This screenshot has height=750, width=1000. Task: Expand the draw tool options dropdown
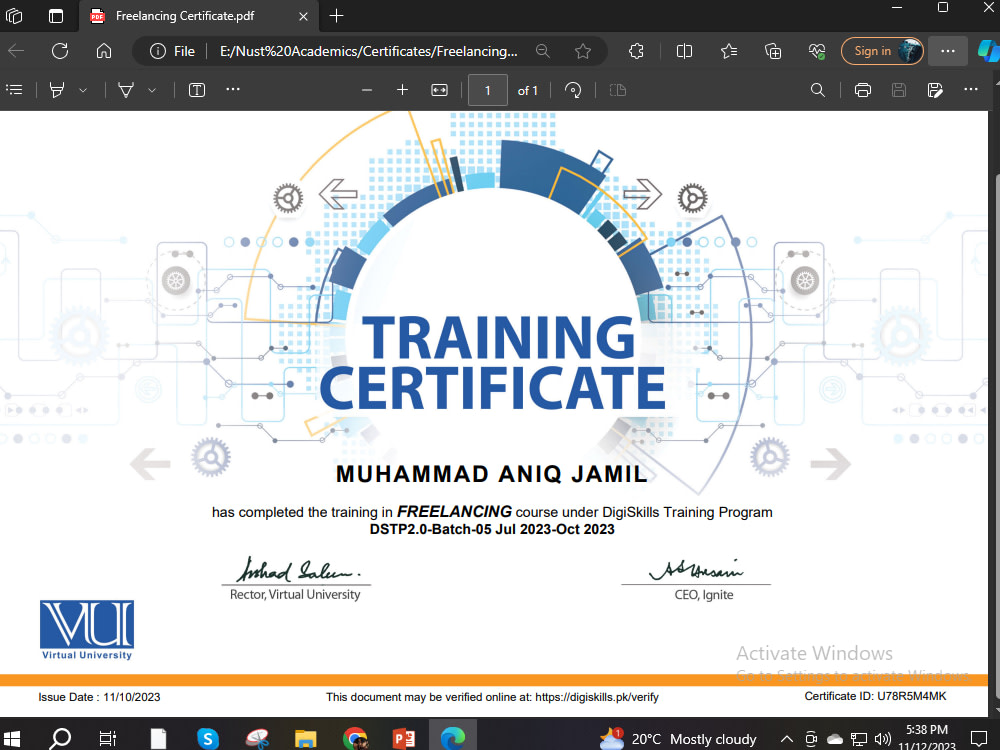tap(152, 91)
